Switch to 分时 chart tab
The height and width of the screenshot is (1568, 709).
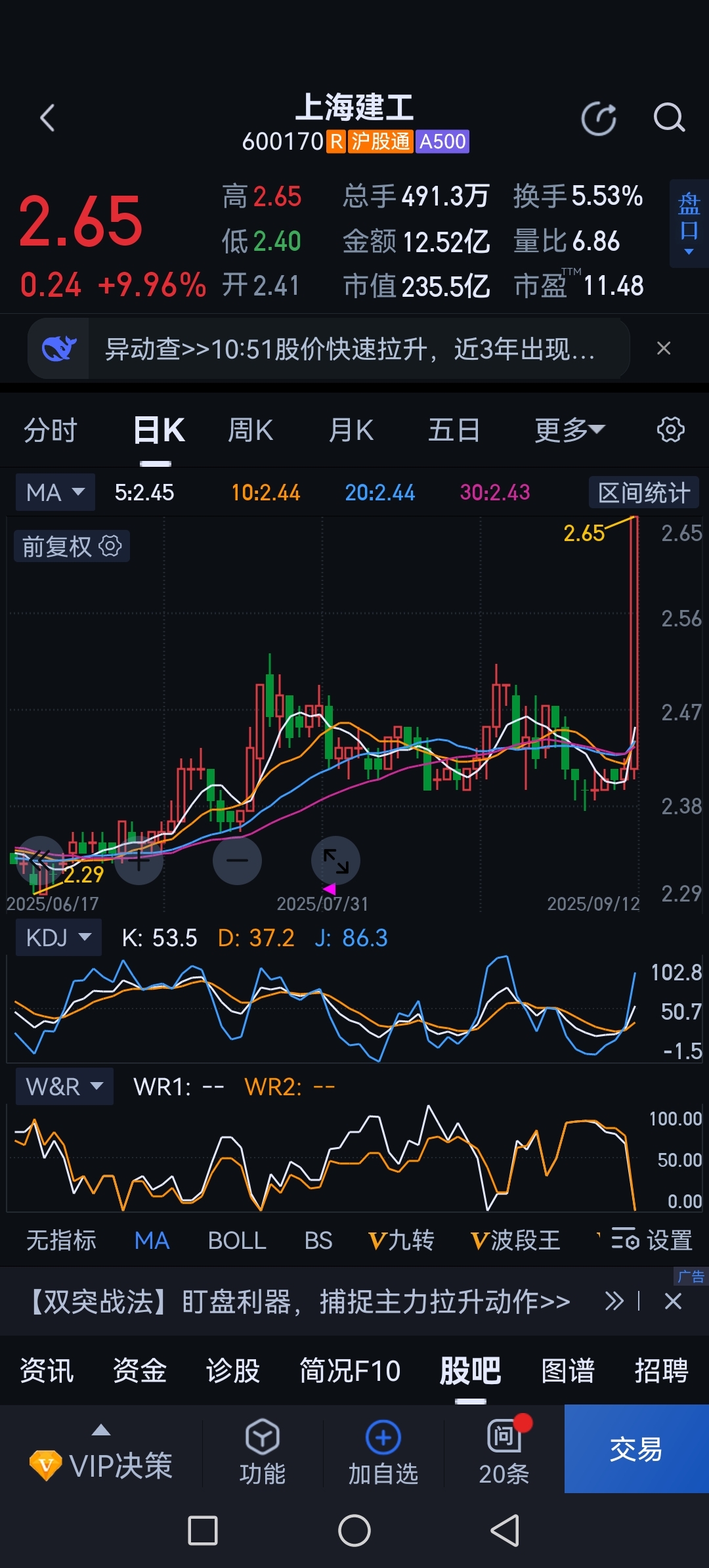[x=51, y=431]
